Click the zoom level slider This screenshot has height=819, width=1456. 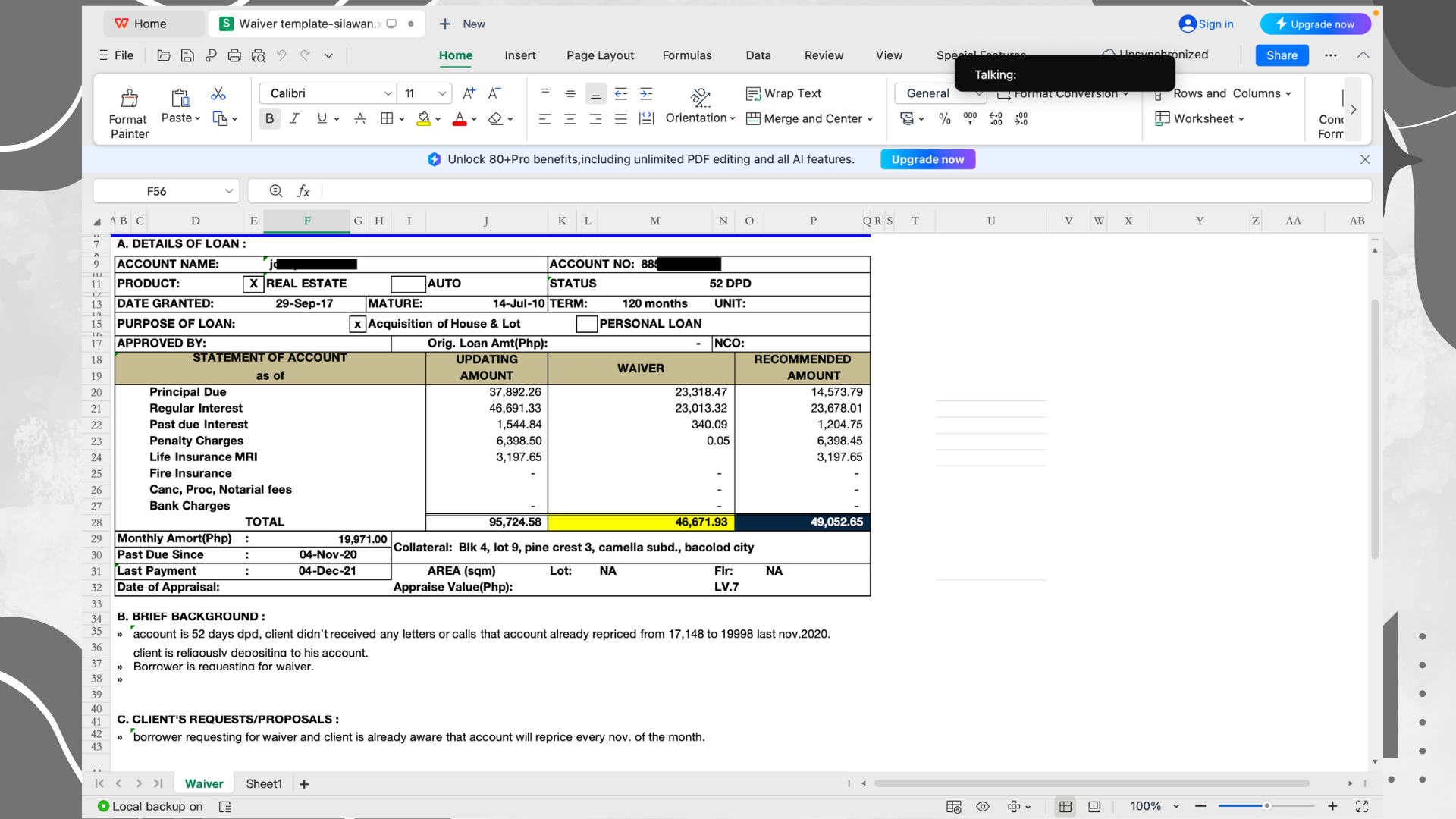pyautogui.click(x=1266, y=806)
